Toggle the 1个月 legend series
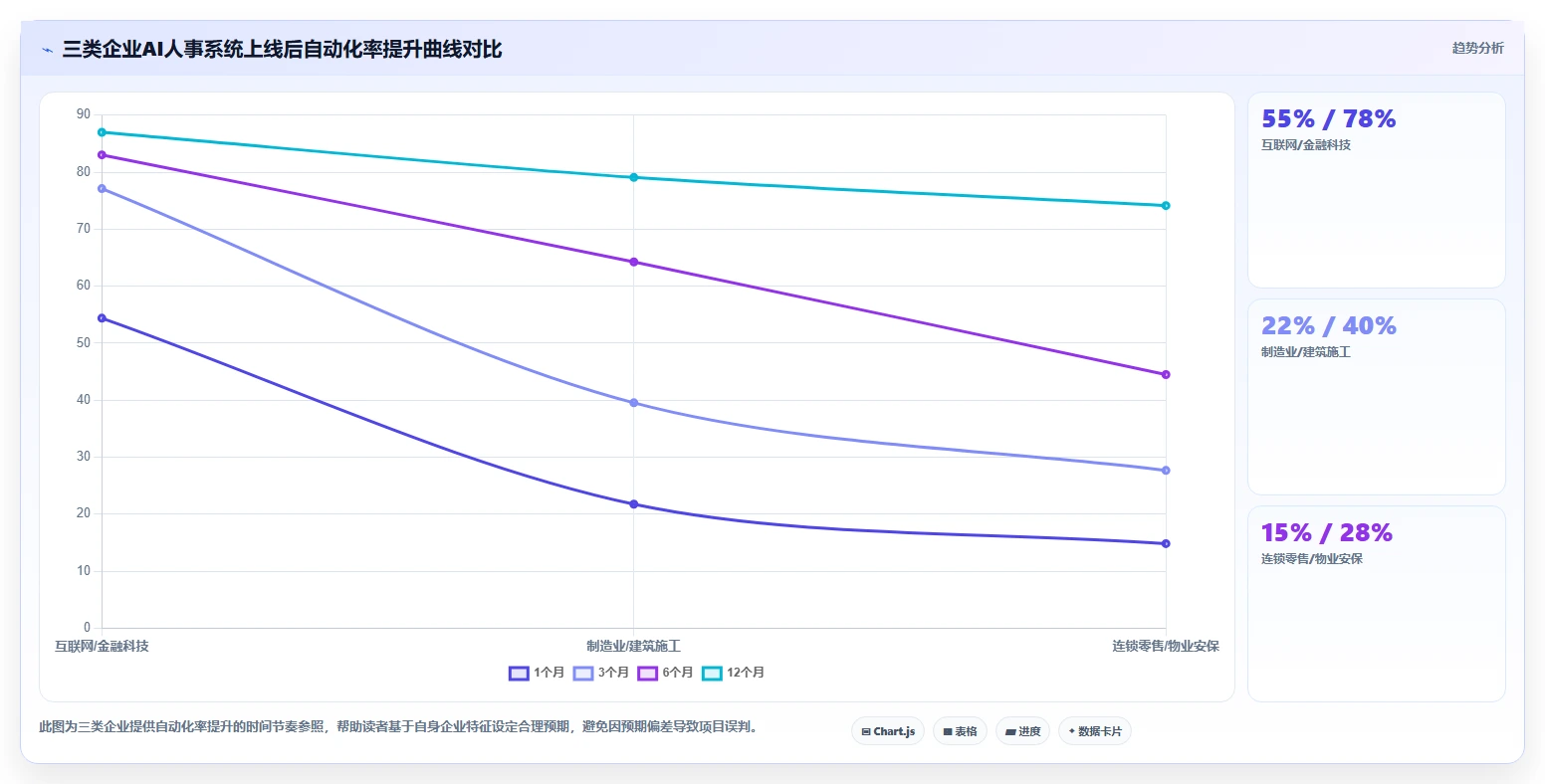Viewport: 1545px width, 784px height. point(537,674)
